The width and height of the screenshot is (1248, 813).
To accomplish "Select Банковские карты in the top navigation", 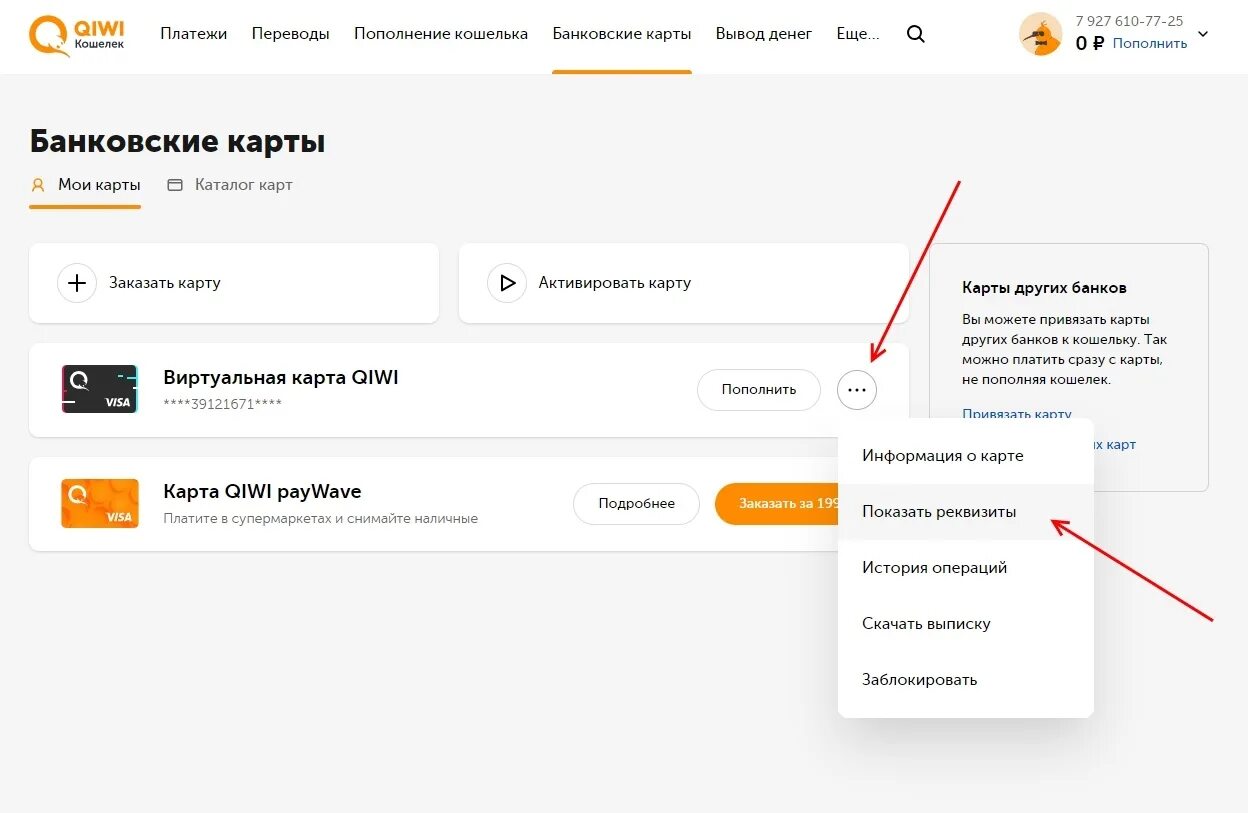I will [622, 34].
